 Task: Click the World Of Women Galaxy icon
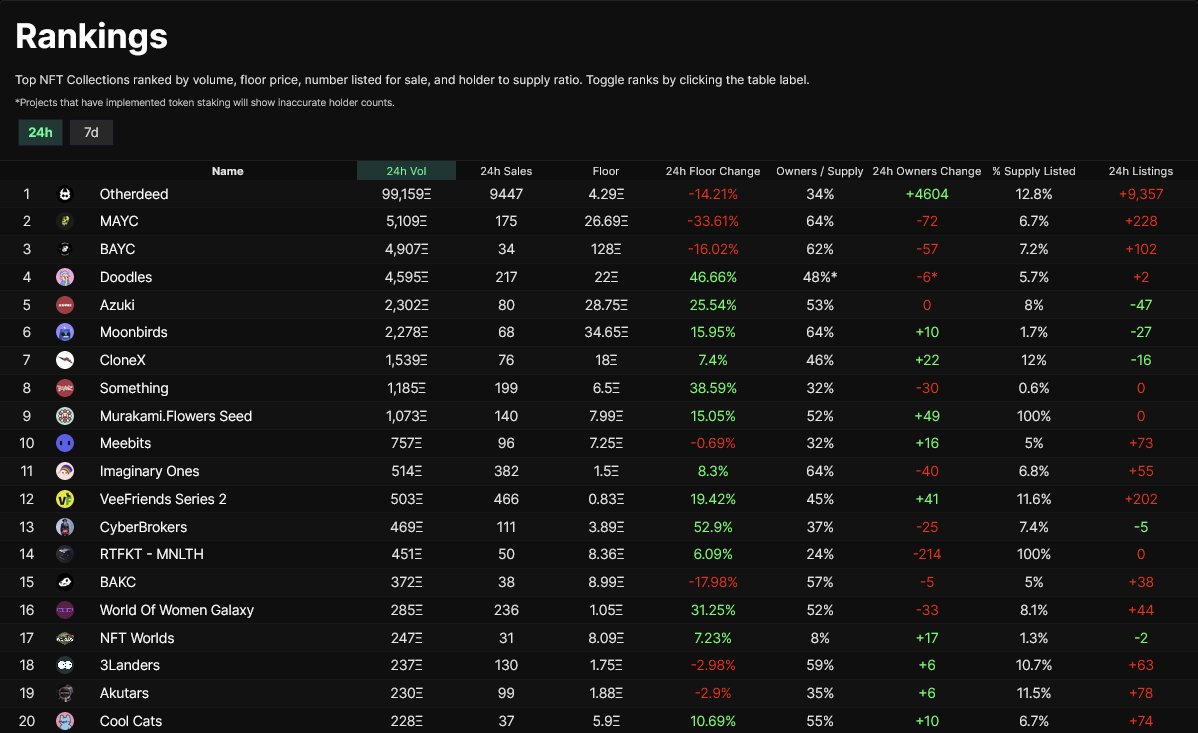(65, 610)
